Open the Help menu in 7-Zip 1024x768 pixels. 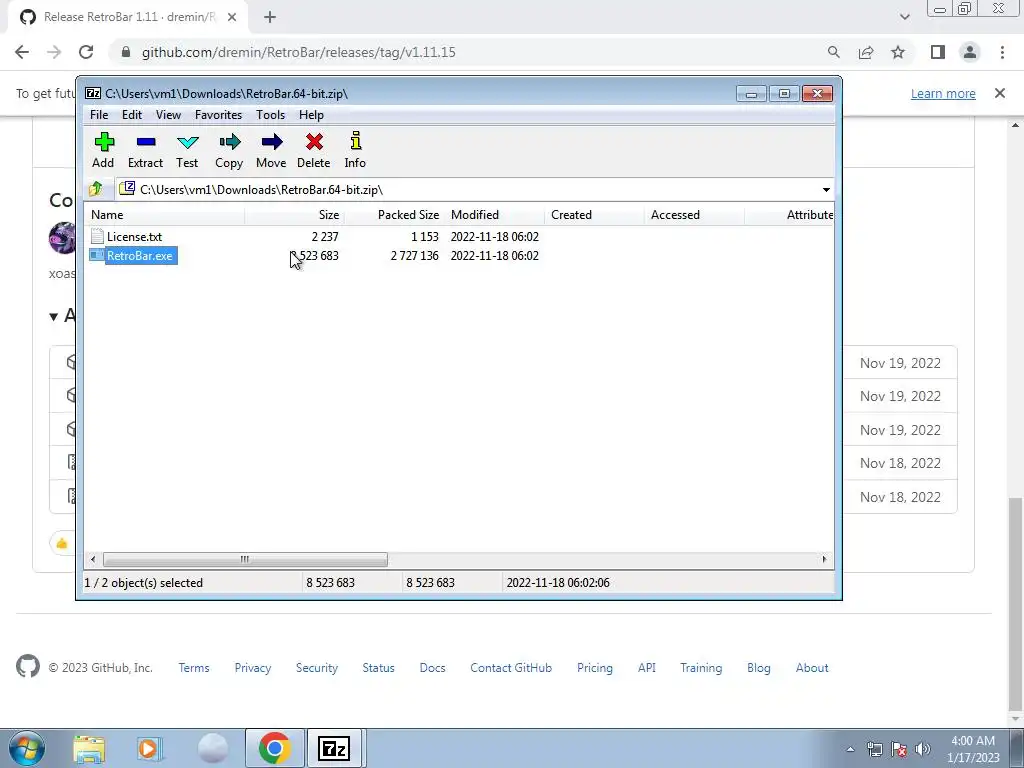point(311,115)
